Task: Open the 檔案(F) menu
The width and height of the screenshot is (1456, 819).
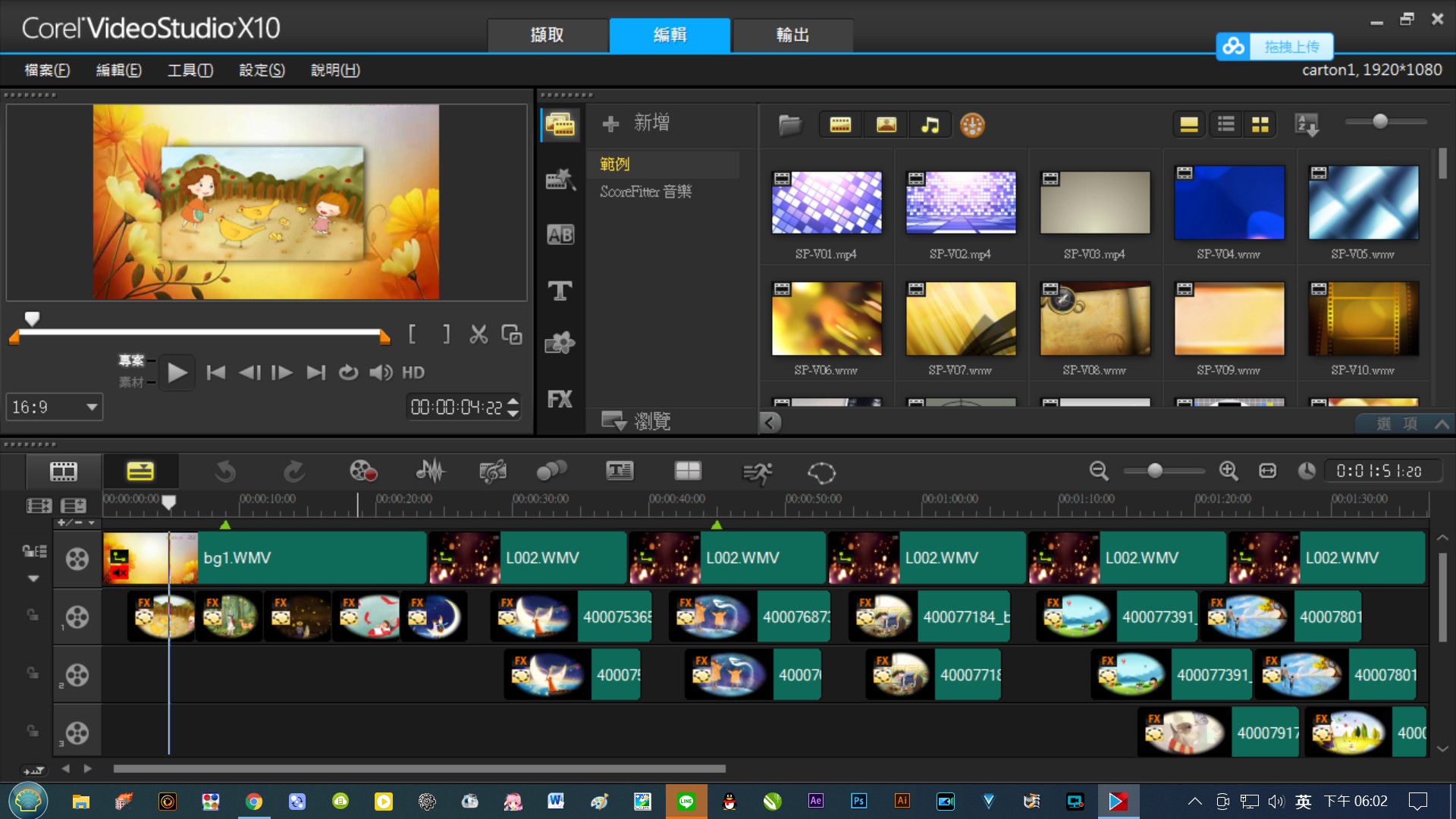Action: (x=47, y=70)
